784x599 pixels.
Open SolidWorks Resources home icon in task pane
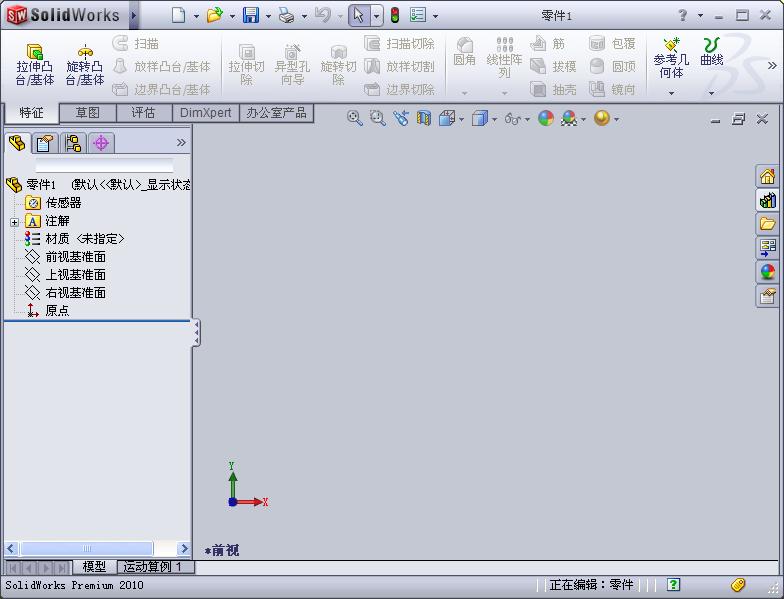click(x=767, y=176)
